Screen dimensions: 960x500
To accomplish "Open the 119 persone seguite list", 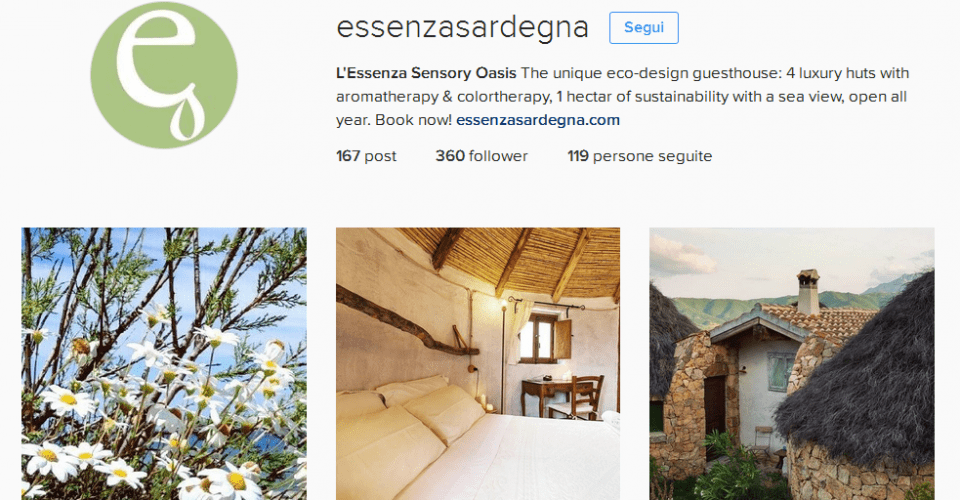I will (x=639, y=156).
